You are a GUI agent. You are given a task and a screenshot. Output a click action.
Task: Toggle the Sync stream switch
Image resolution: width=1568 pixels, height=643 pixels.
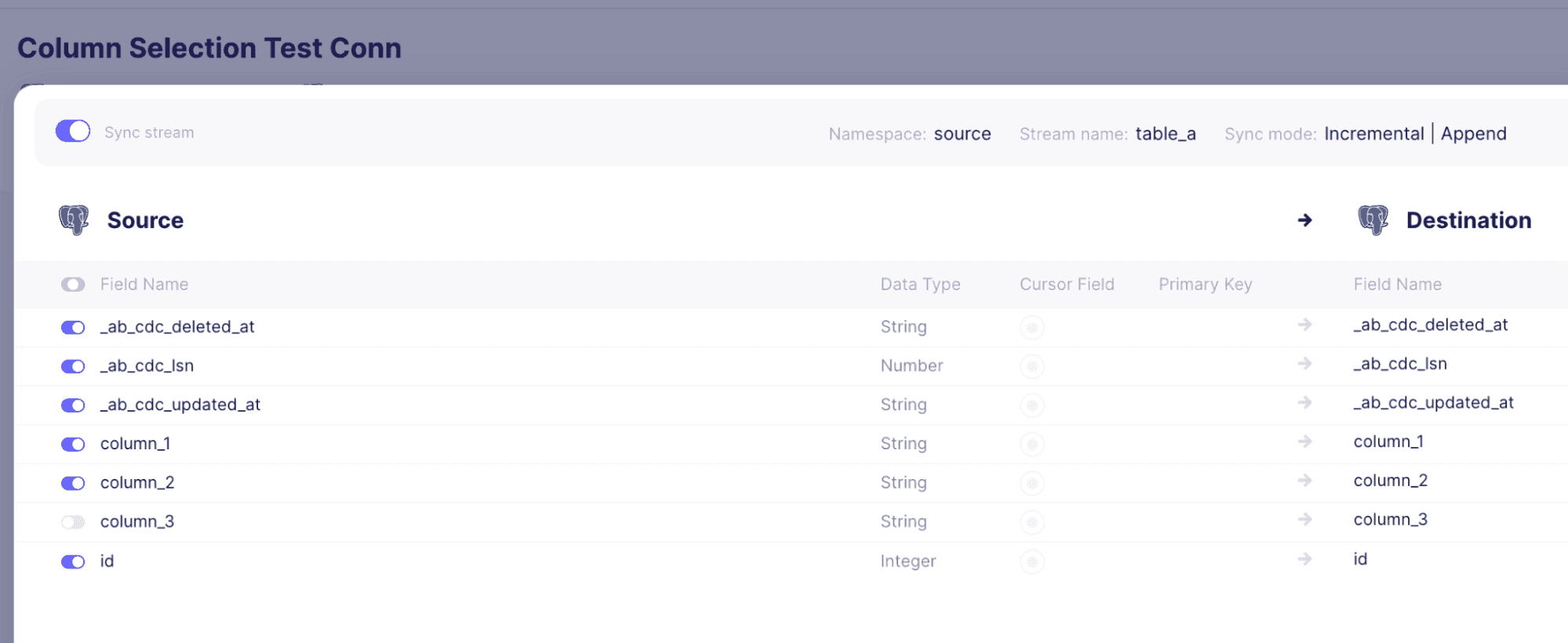[73, 131]
